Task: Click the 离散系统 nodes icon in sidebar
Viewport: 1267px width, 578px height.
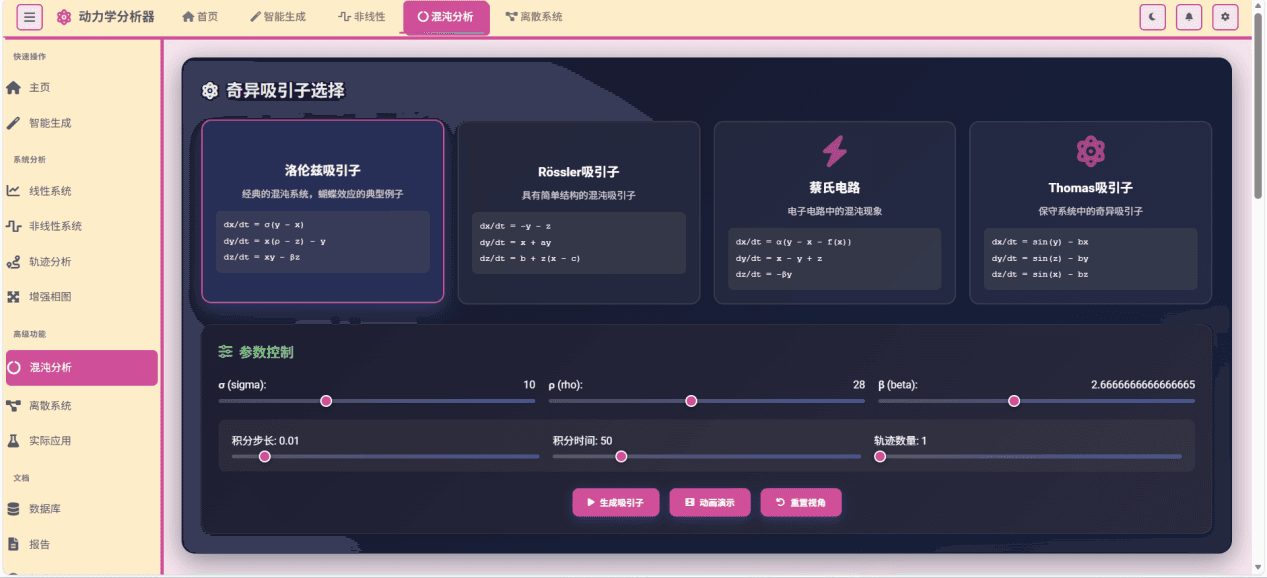Action: click(x=13, y=405)
